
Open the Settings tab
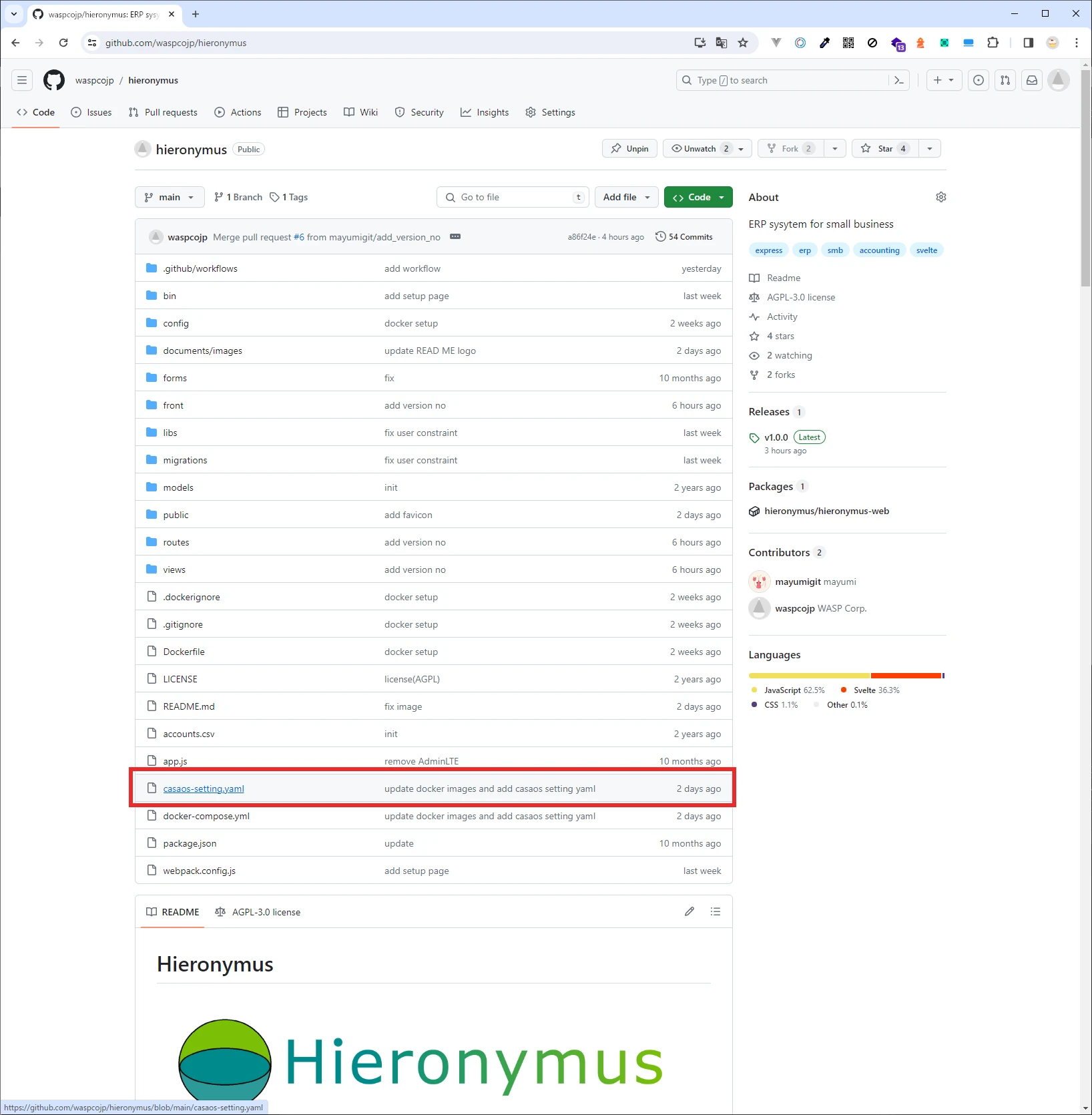pyautogui.click(x=550, y=112)
